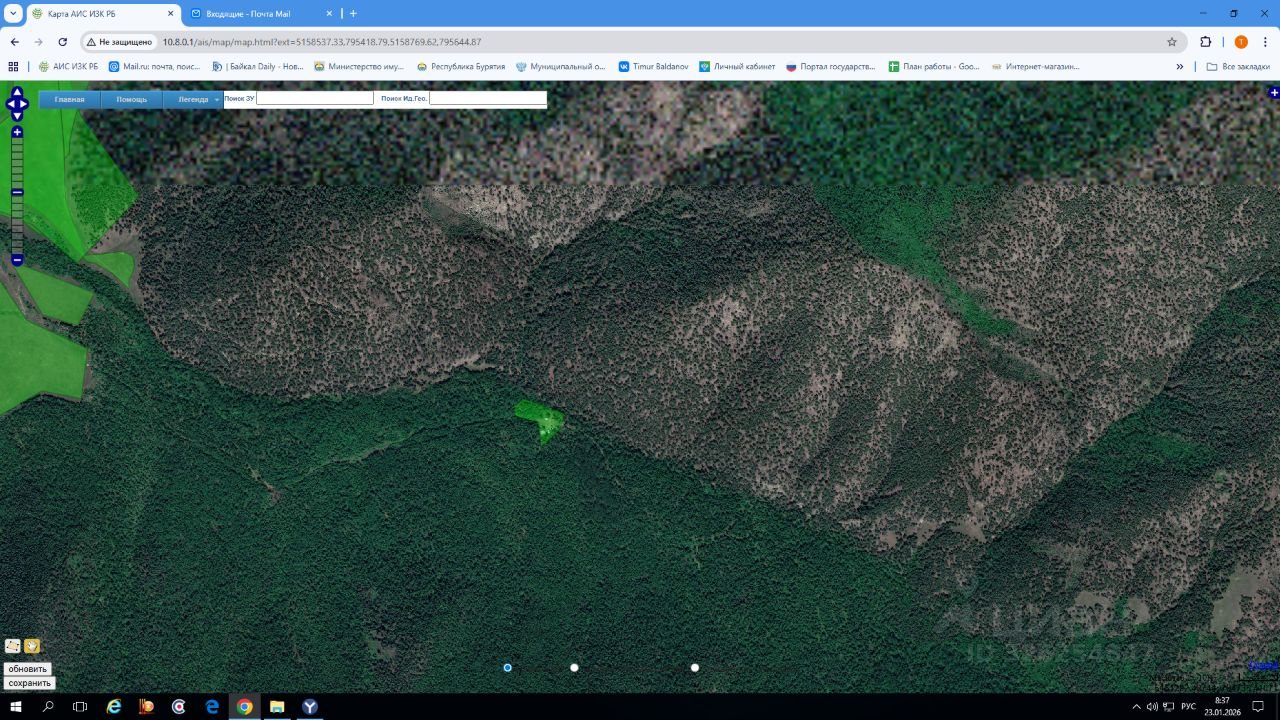
Task: Click the Не защищено security indicator
Action: pos(119,42)
